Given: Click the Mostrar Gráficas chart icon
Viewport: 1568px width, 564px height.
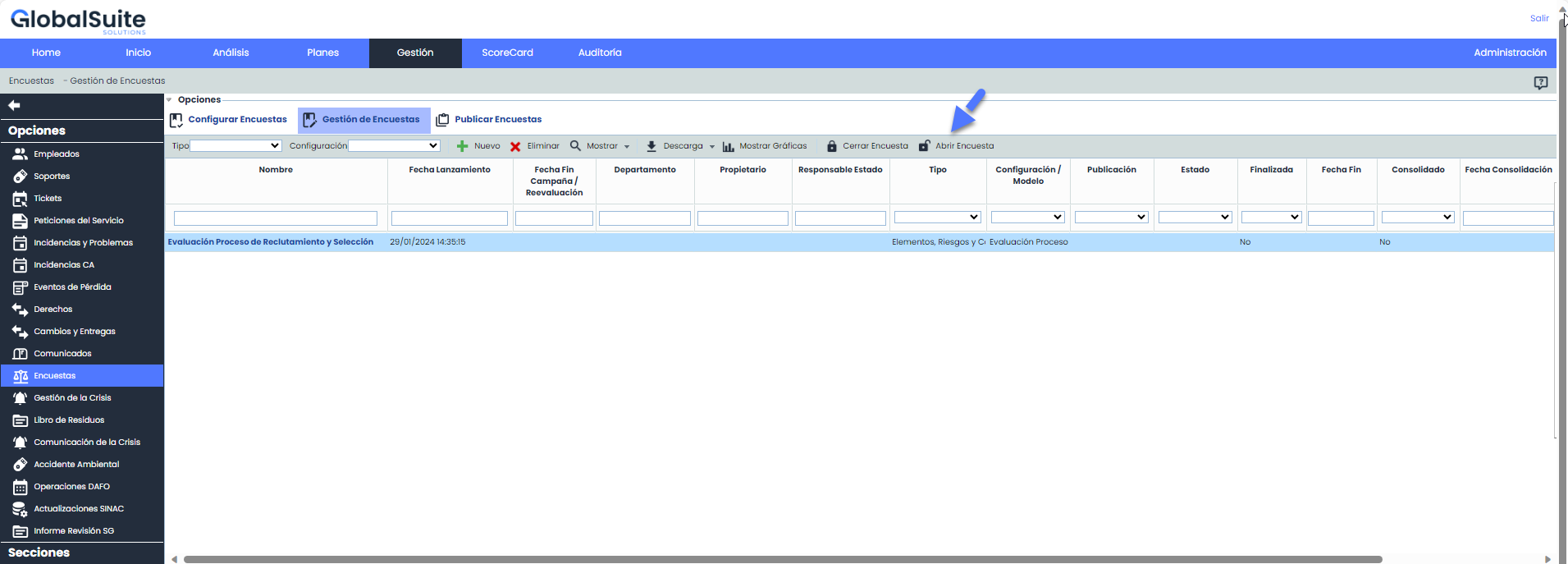Looking at the screenshot, I should point(728,146).
